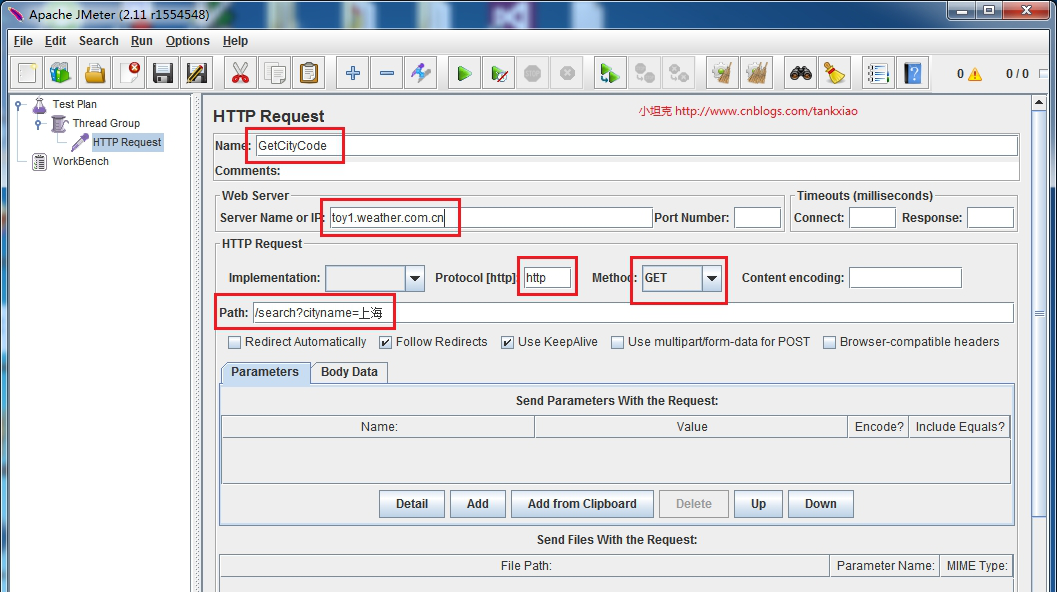Click the Path input field
Viewport: 1057px width, 615px height.
(633, 313)
